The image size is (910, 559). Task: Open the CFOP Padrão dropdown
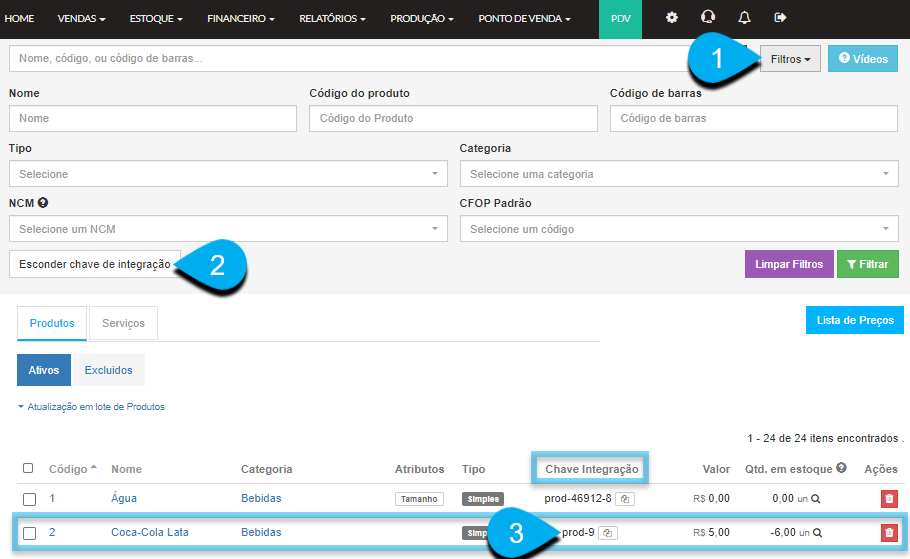click(x=679, y=229)
